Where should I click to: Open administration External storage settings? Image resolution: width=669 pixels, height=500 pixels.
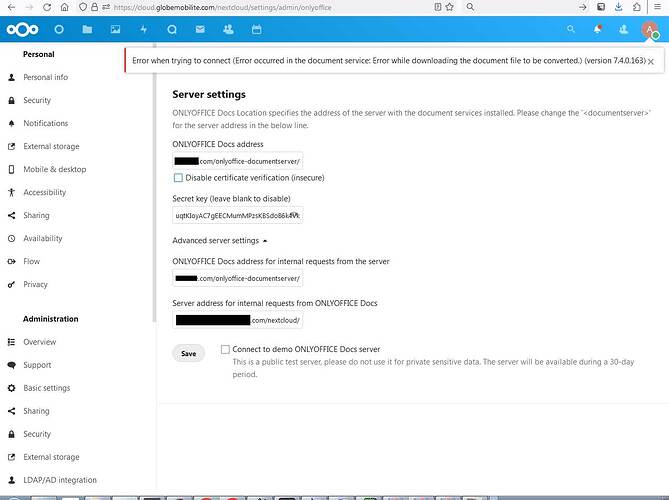pos(51,457)
